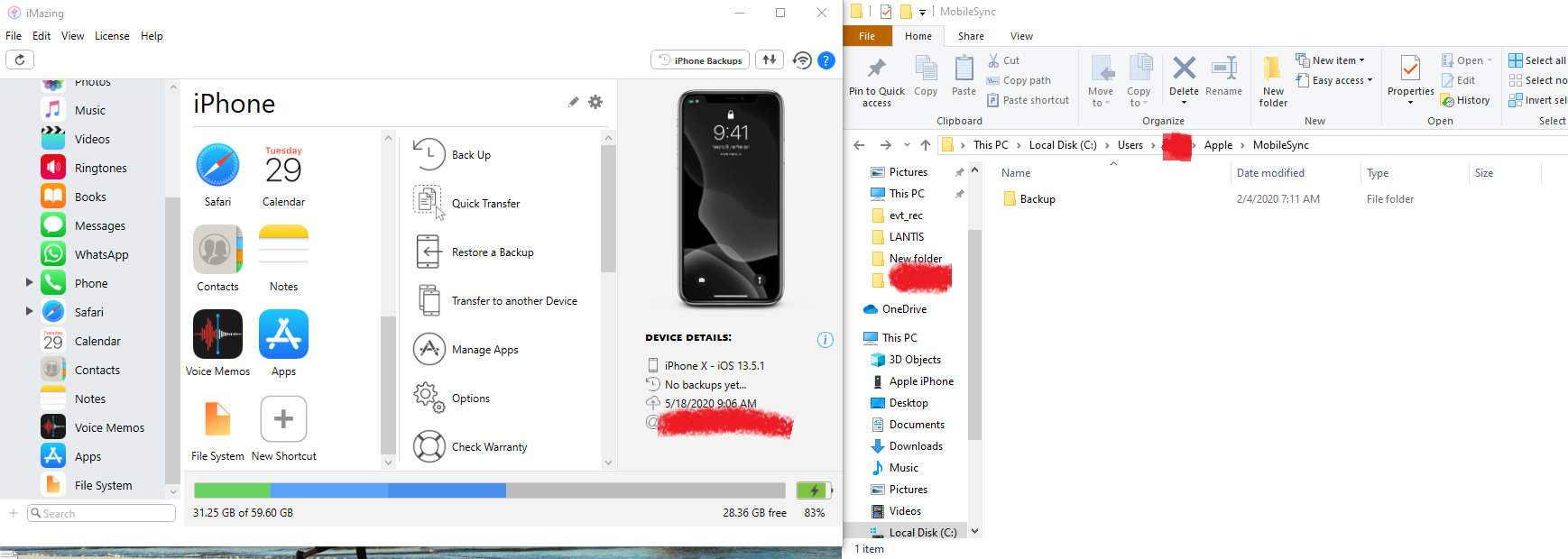Switch to the Share tab in Explorer

[971, 36]
